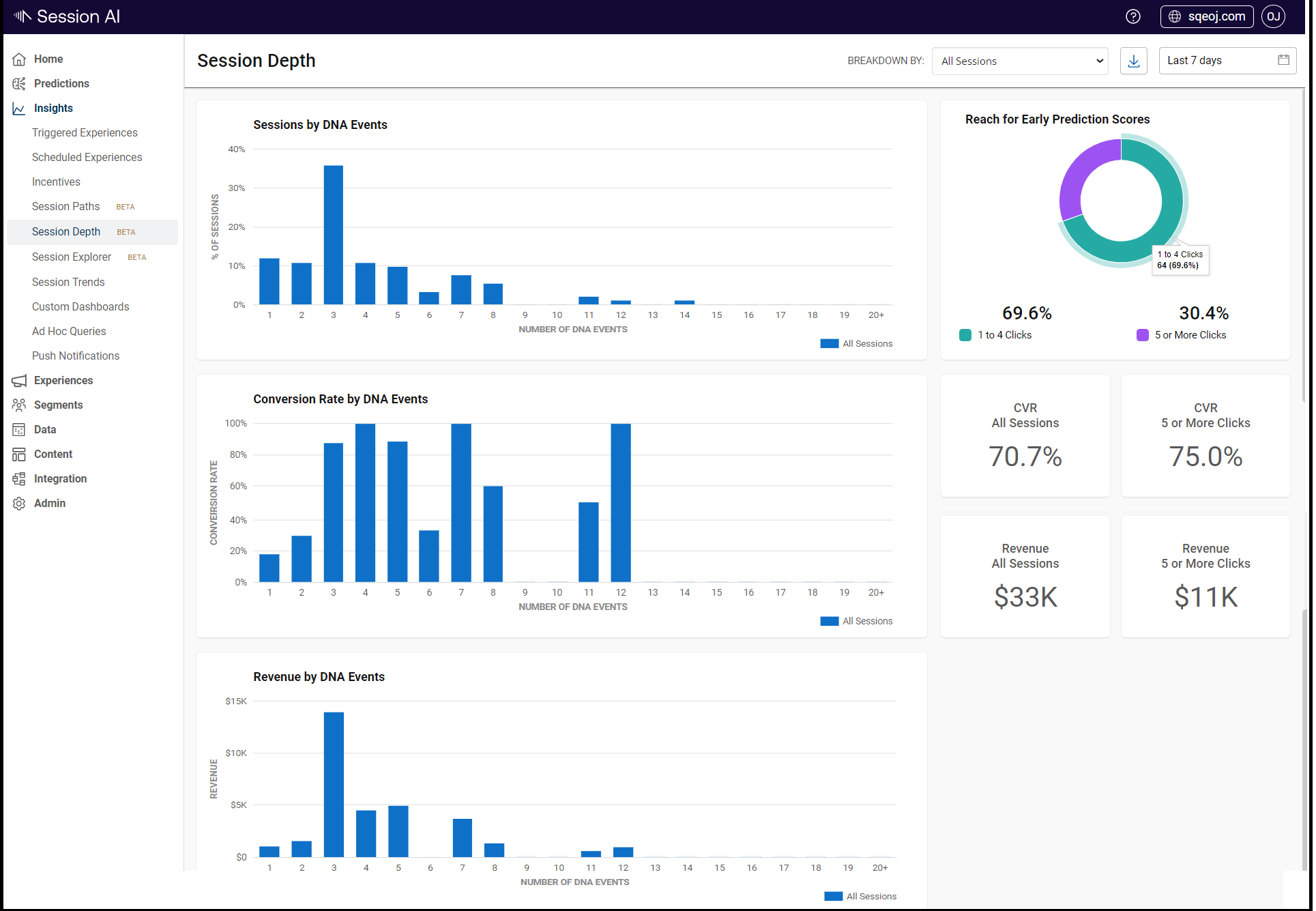This screenshot has height=911, width=1316.
Task: Open the help question mark icon
Action: [1133, 16]
